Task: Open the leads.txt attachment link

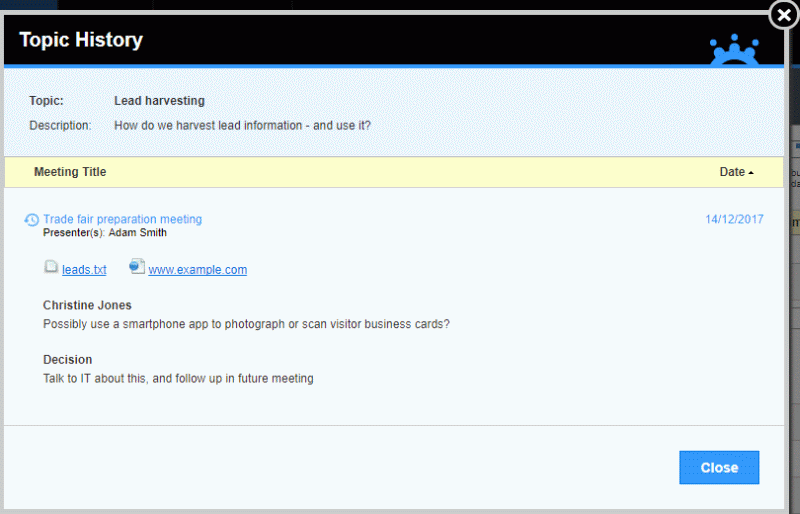Action: (x=84, y=270)
